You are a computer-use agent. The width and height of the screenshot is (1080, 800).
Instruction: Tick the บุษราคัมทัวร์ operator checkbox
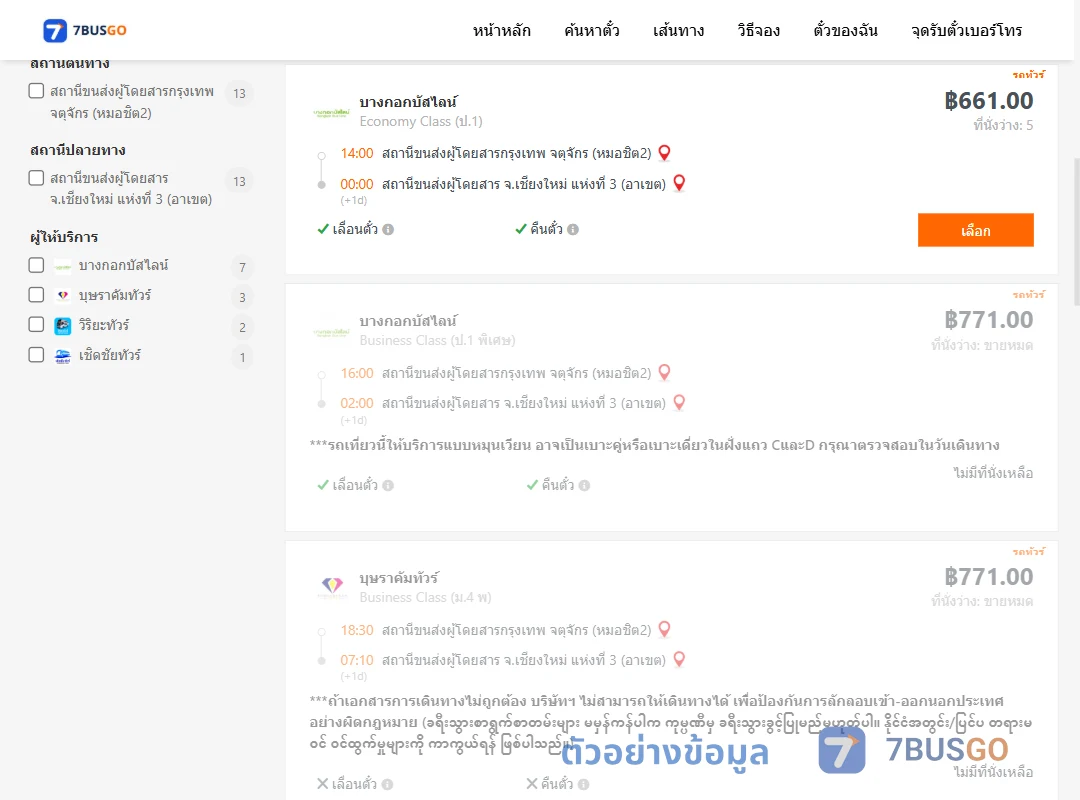(x=37, y=295)
